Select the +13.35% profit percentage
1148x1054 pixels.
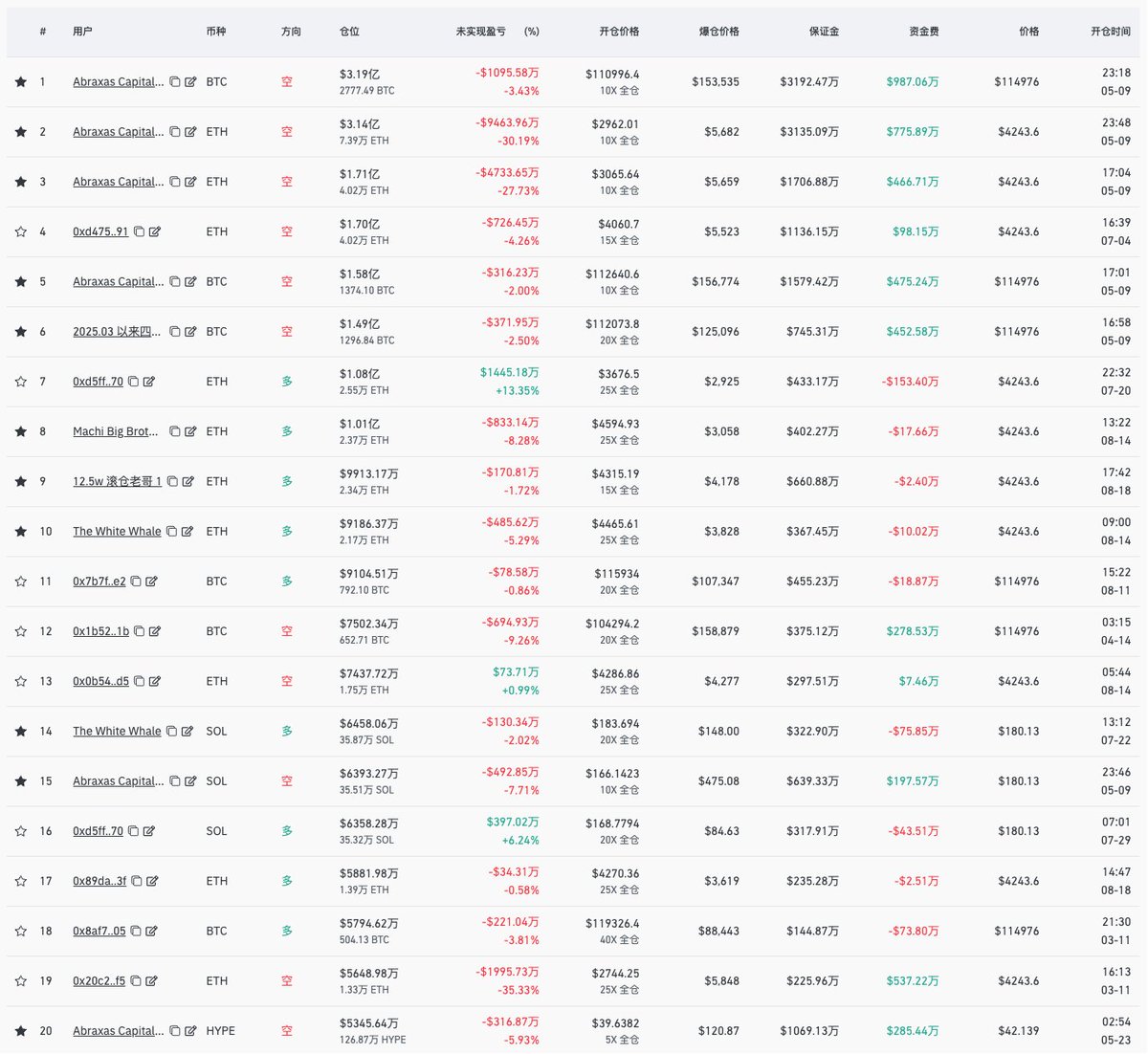click(x=517, y=390)
